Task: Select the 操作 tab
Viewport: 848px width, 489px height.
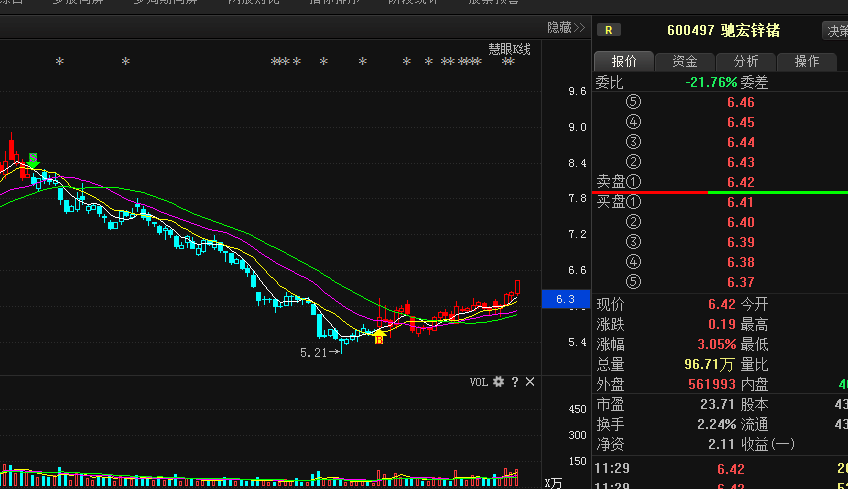Action: (806, 61)
